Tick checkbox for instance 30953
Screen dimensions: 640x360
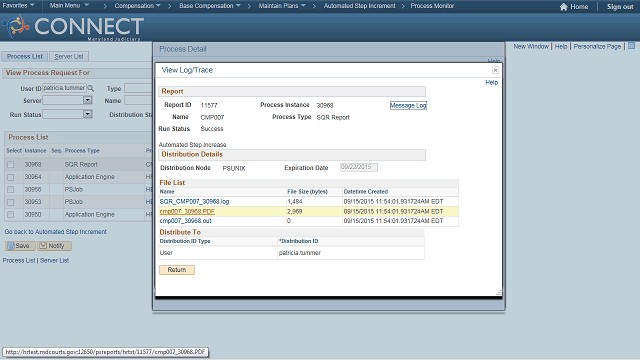[11, 202]
